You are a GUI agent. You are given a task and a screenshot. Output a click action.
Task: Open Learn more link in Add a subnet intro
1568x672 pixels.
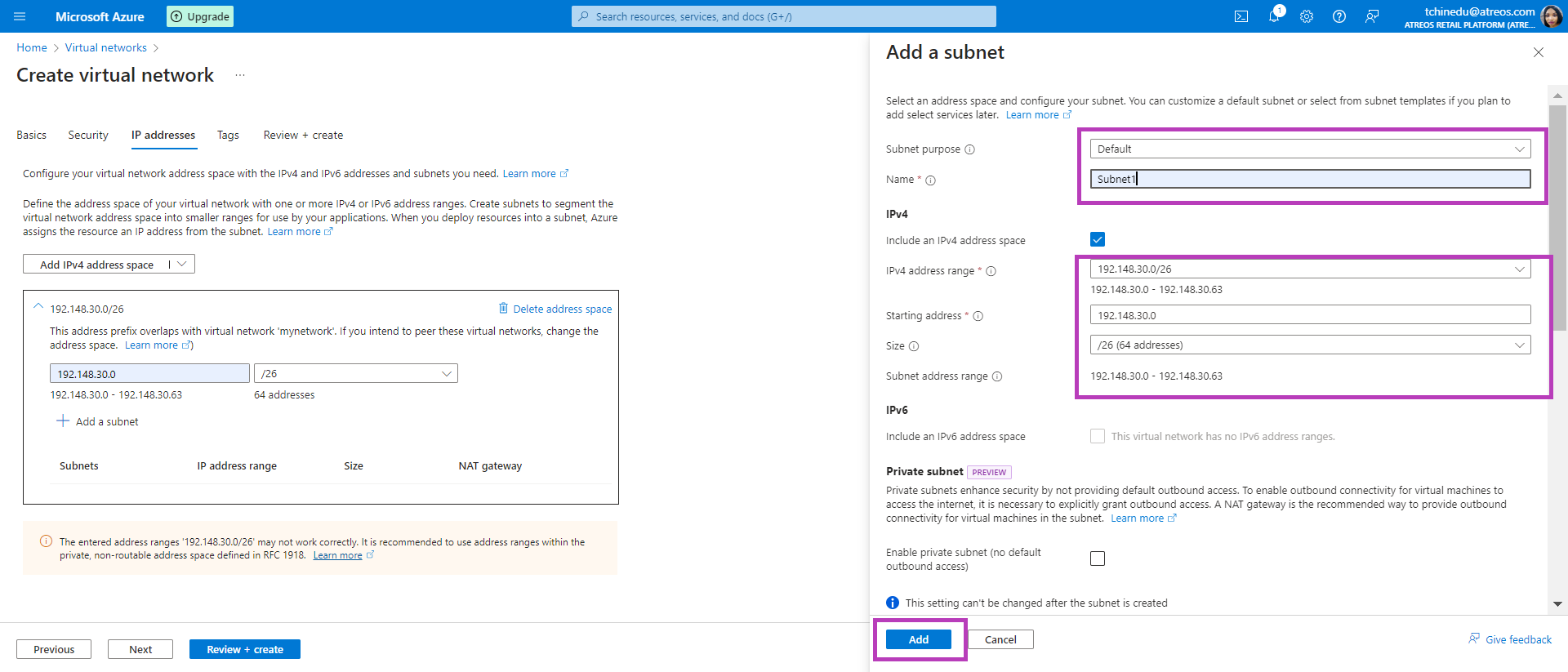(1032, 115)
